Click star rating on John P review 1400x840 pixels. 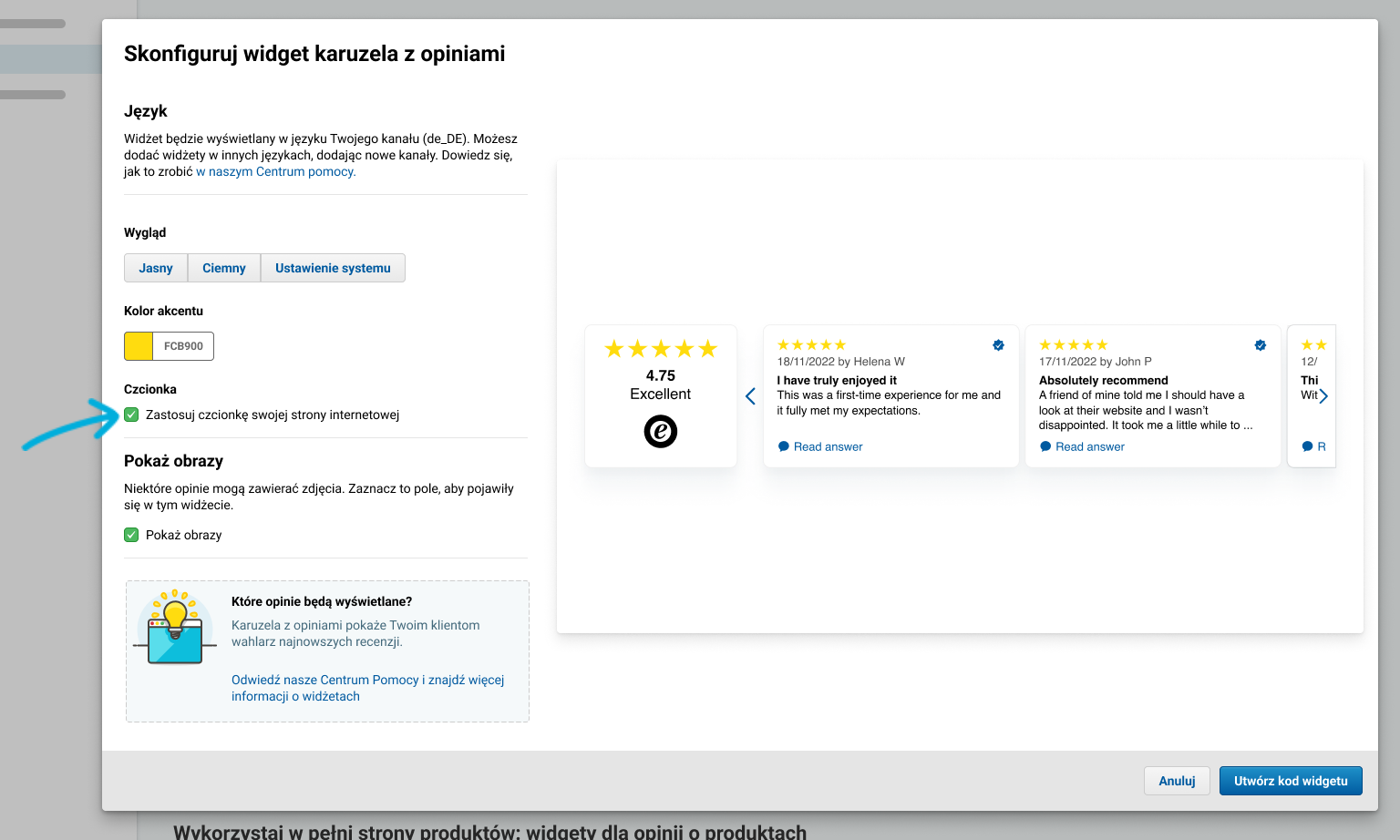point(1074,345)
